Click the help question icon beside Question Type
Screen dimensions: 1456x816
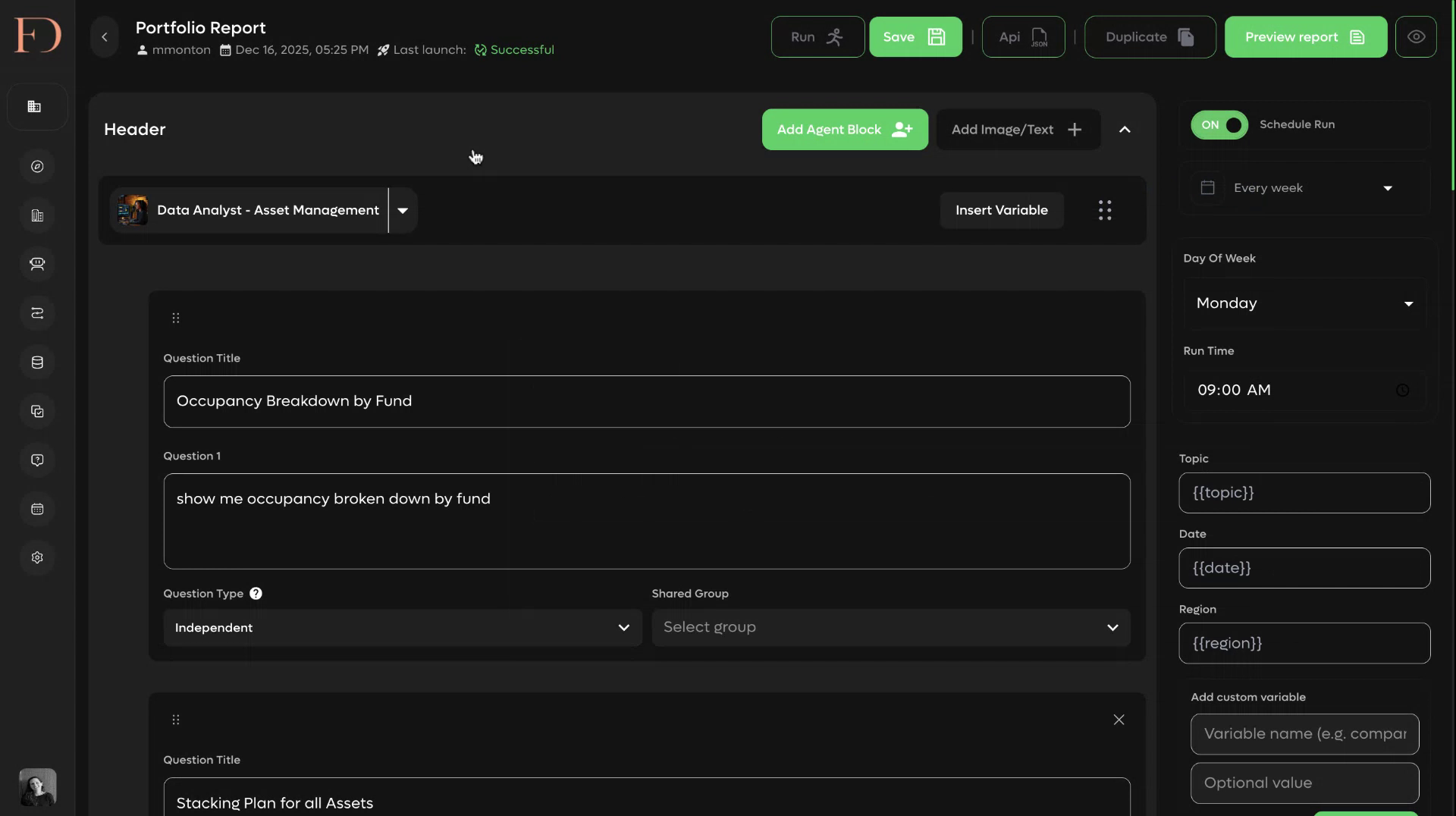click(x=256, y=594)
